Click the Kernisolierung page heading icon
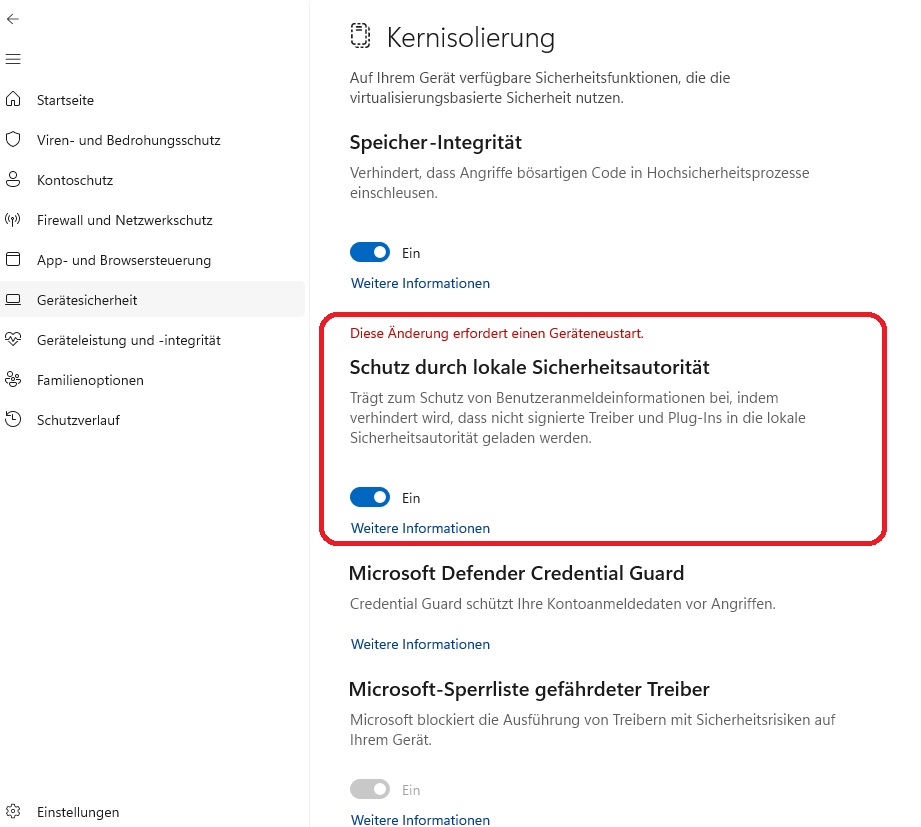This screenshot has height=827, width=921. [360, 37]
